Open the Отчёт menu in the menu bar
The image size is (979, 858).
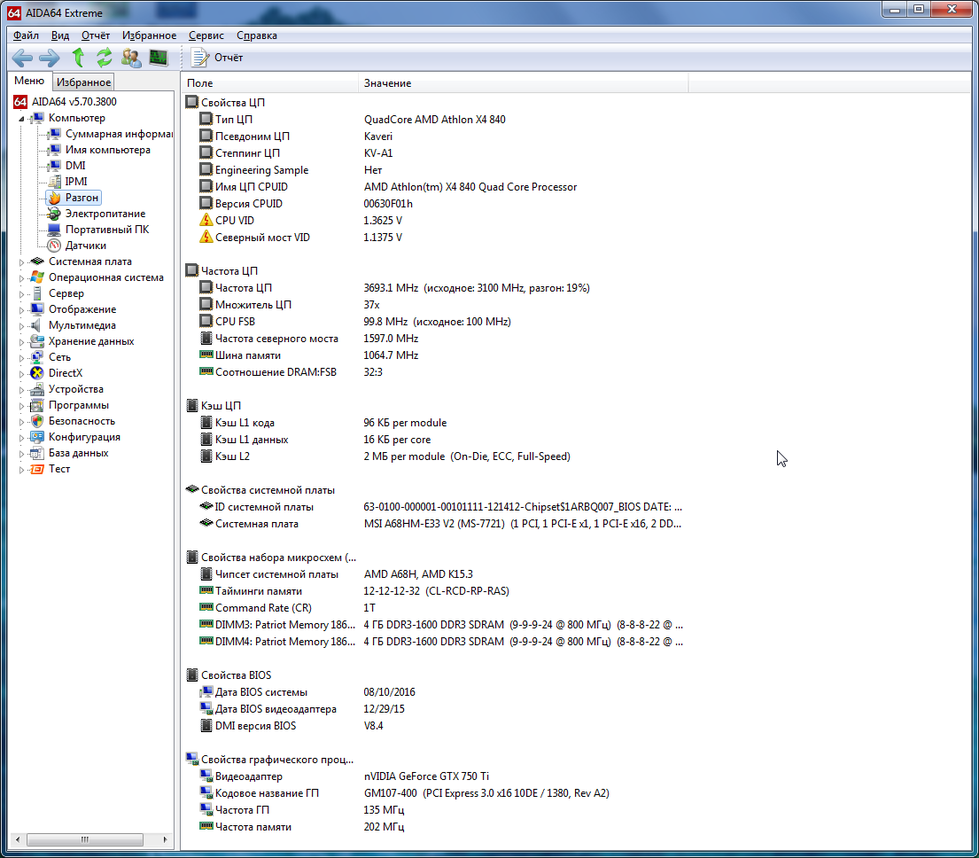point(96,36)
